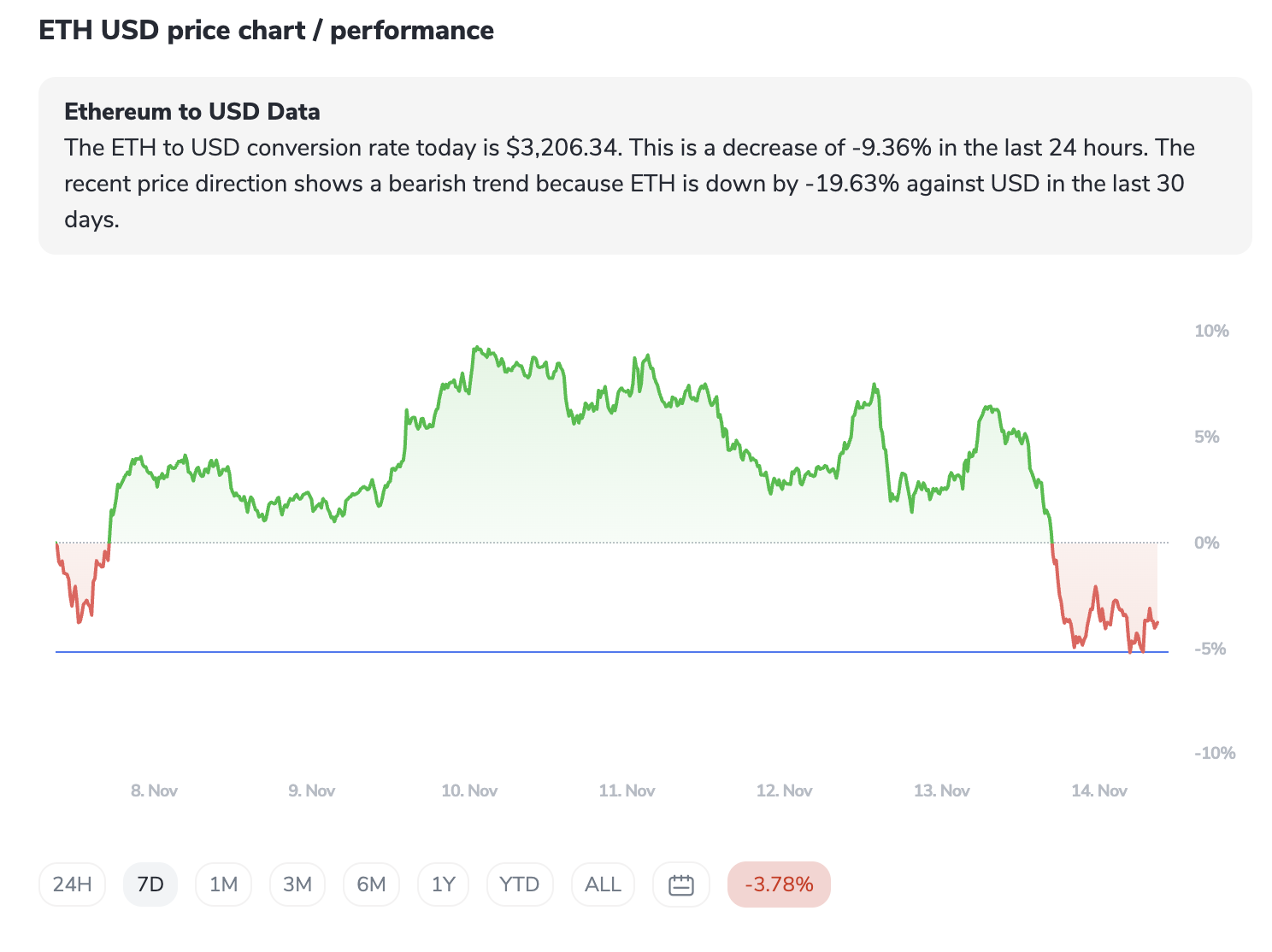Image resolution: width=1272 pixels, height=952 pixels.
Task: Click the 0% axis label
Action: point(1206,543)
